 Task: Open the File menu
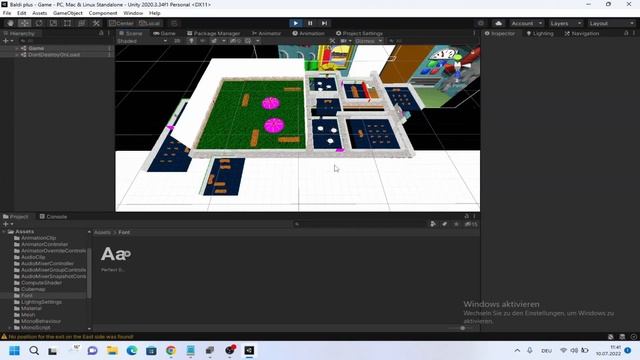(7, 13)
